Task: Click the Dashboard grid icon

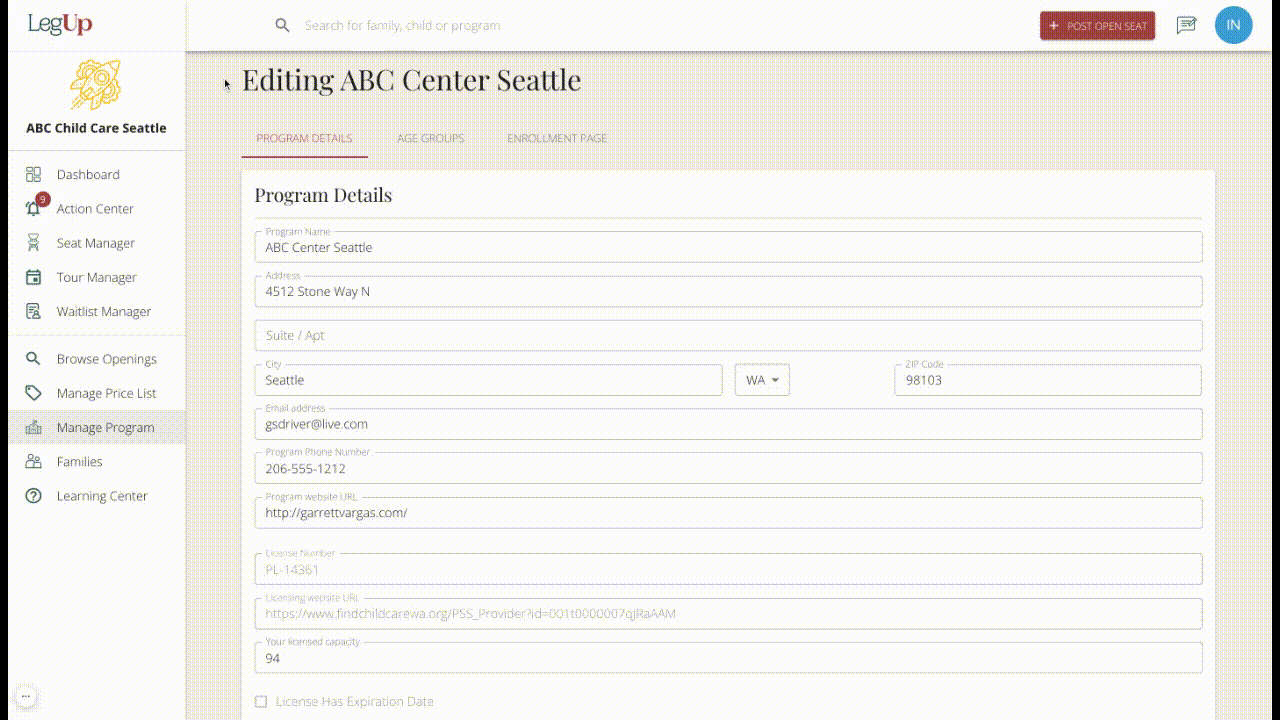Action: point(34,174)
